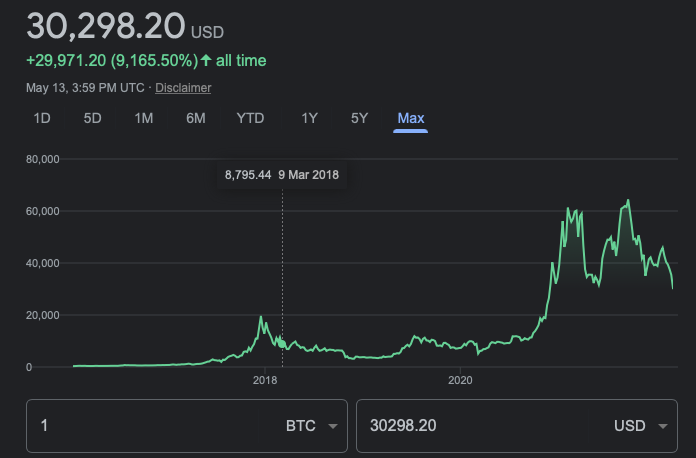The width and height of the screenshot is (696, 458).
Task: Click the 2018 x-axis label
Action: coord(265,380)
